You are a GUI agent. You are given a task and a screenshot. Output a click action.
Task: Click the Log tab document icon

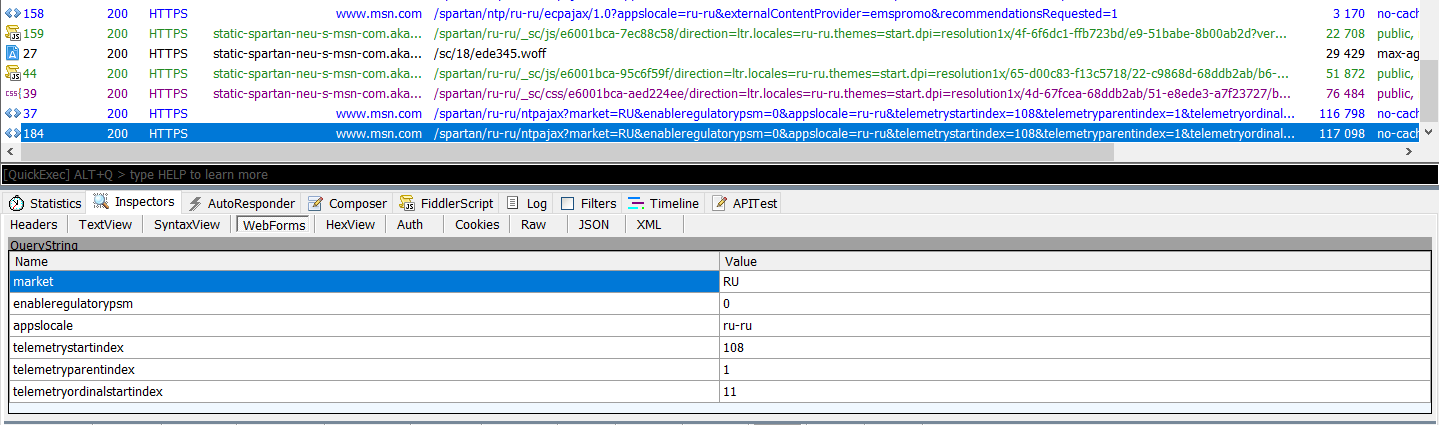513,203
